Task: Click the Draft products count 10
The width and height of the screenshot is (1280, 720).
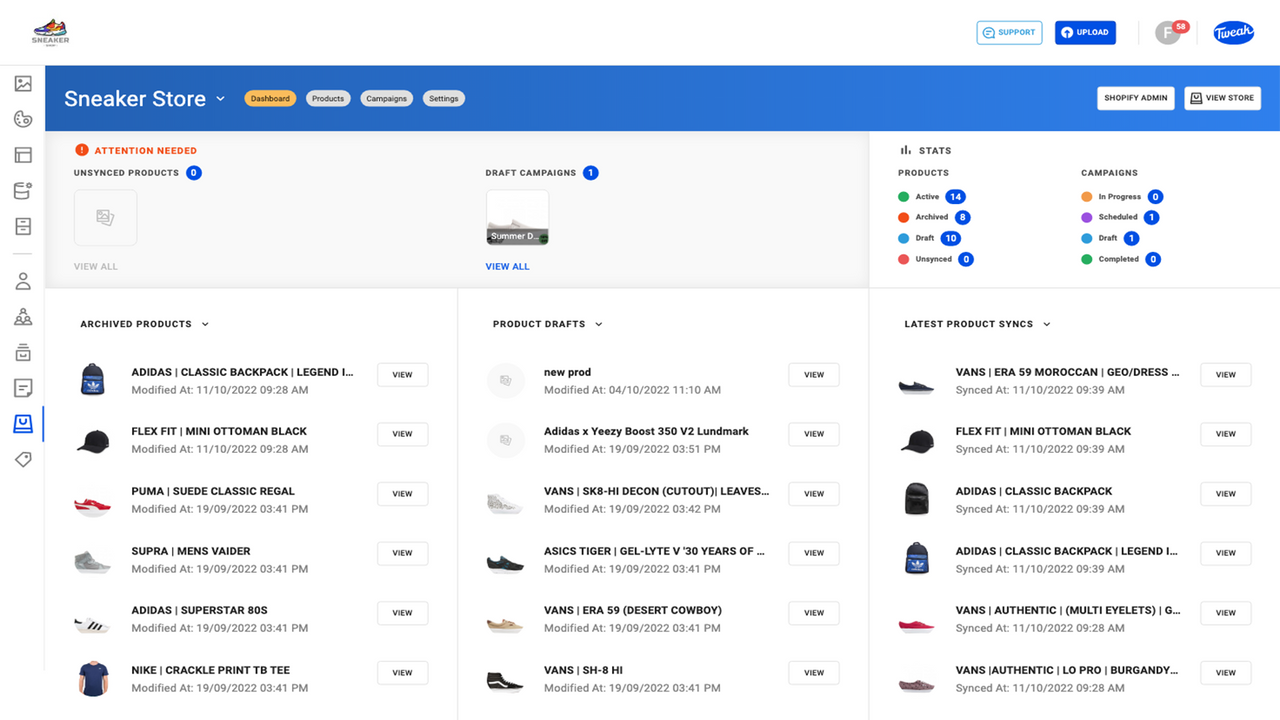Action: [x=951, y=238]
